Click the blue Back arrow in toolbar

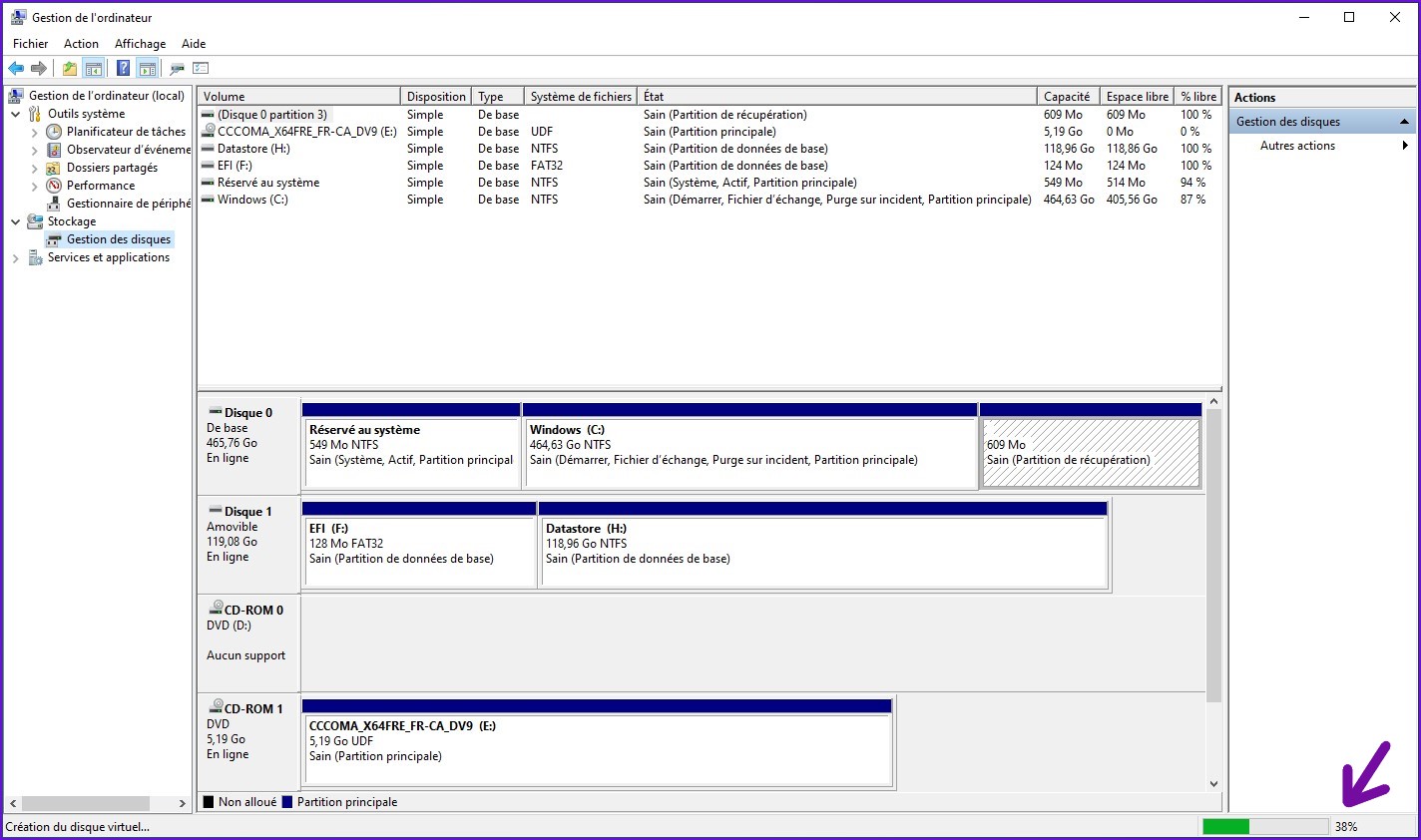(x=16, y=69)
